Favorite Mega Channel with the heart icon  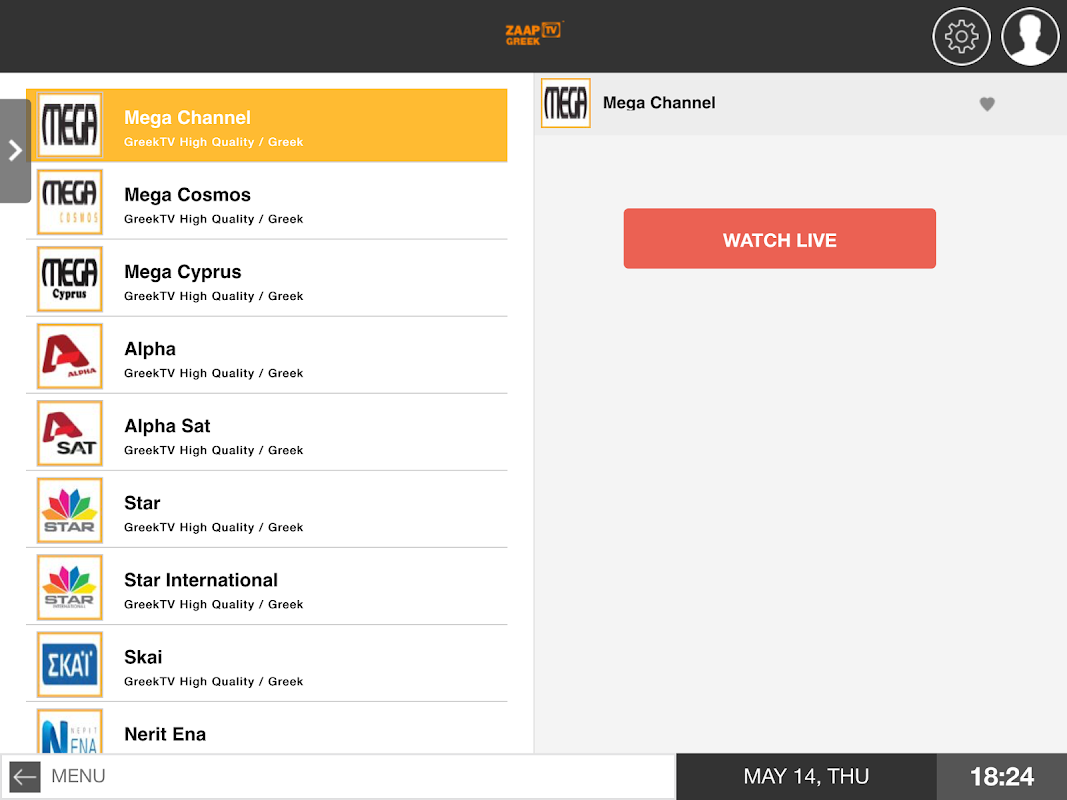[x=987, y=103]
